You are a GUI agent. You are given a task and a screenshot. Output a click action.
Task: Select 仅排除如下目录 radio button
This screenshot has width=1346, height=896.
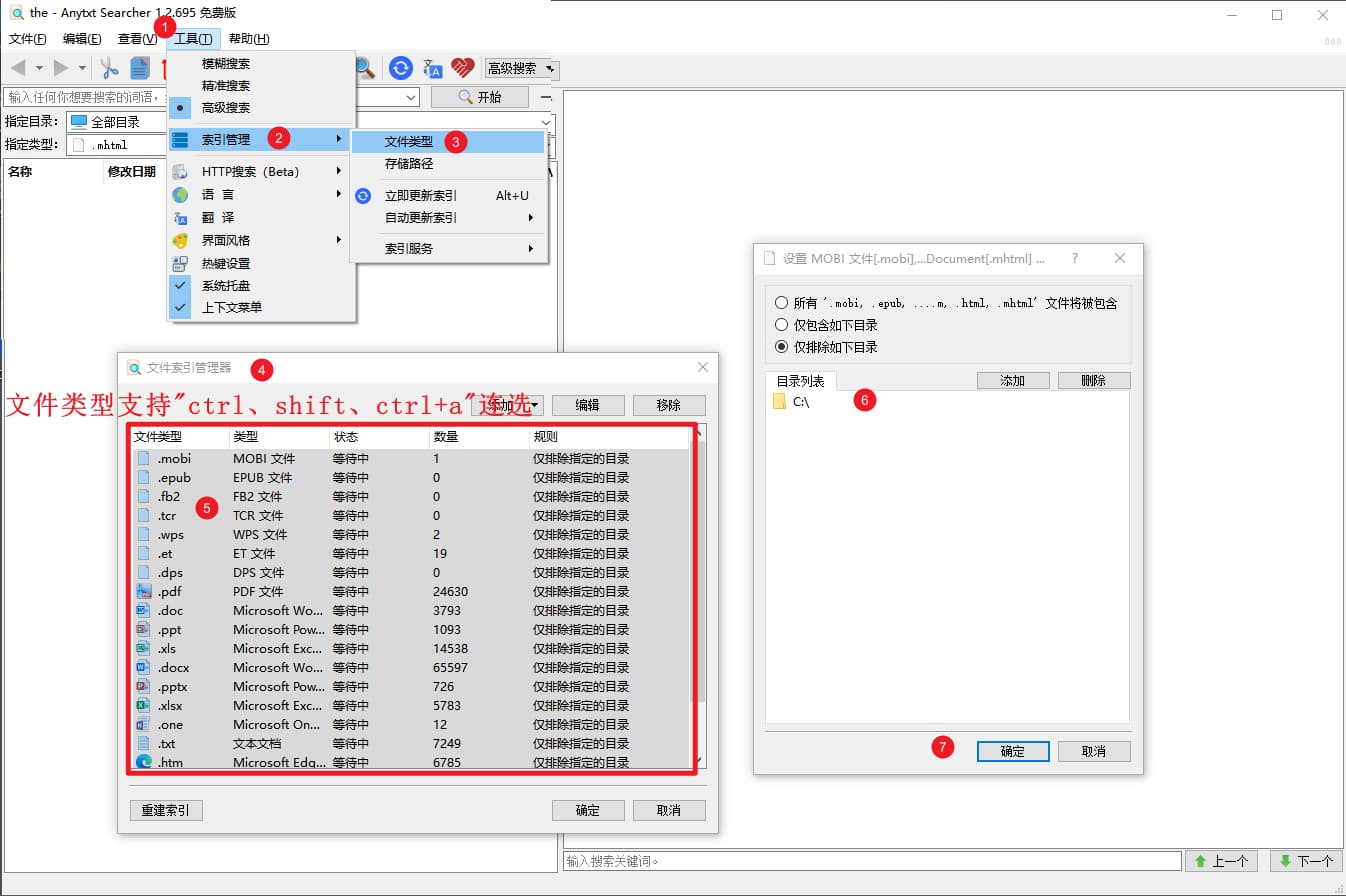point(781,347)
